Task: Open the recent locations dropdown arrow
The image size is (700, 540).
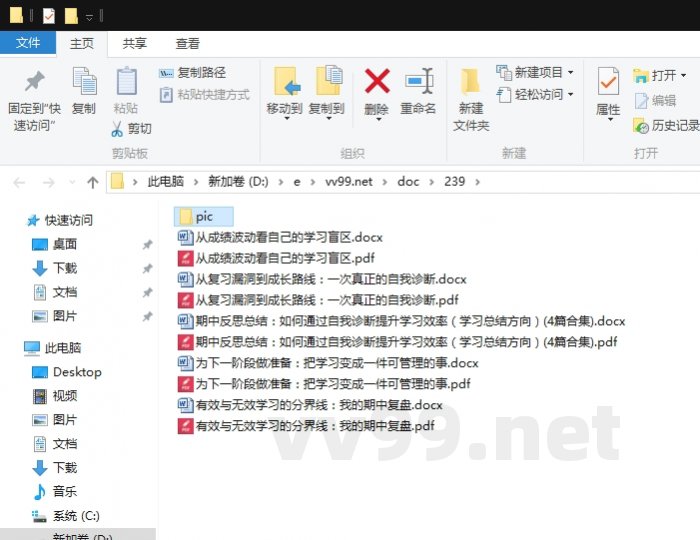Action: pyautogui.click(x=72, y=182)
